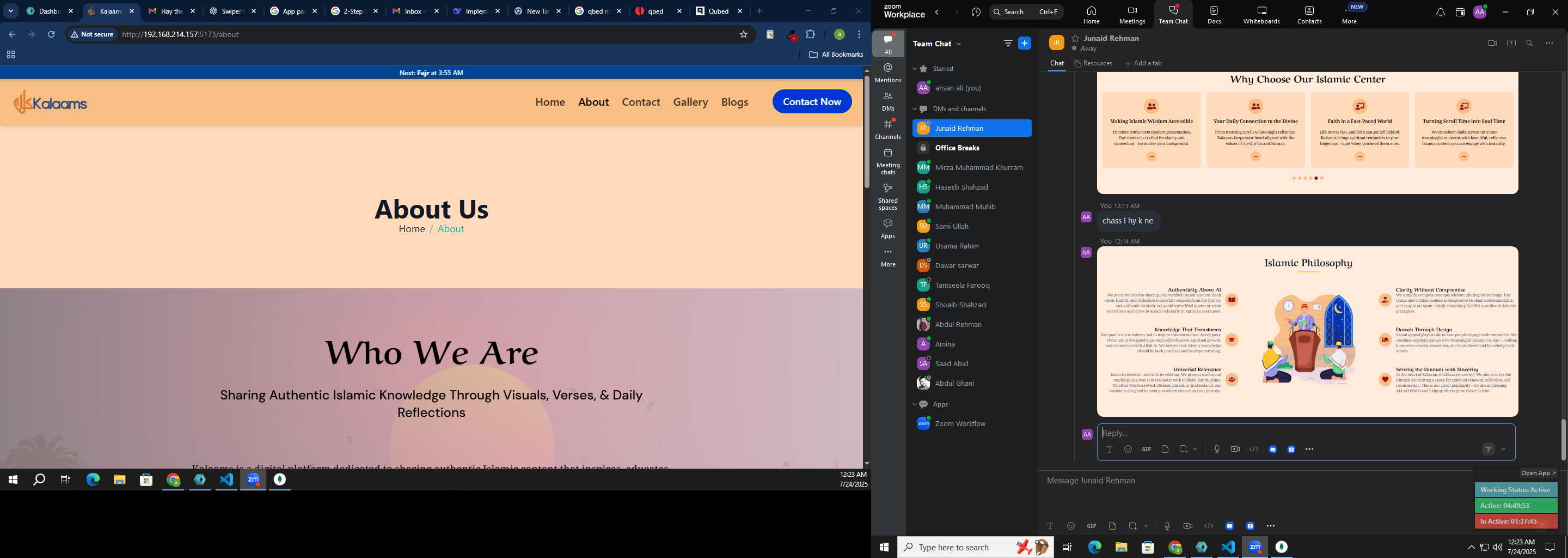Reload the page in Chrome
Viewport: 1568px width, 558px height.
pos(51,35)
